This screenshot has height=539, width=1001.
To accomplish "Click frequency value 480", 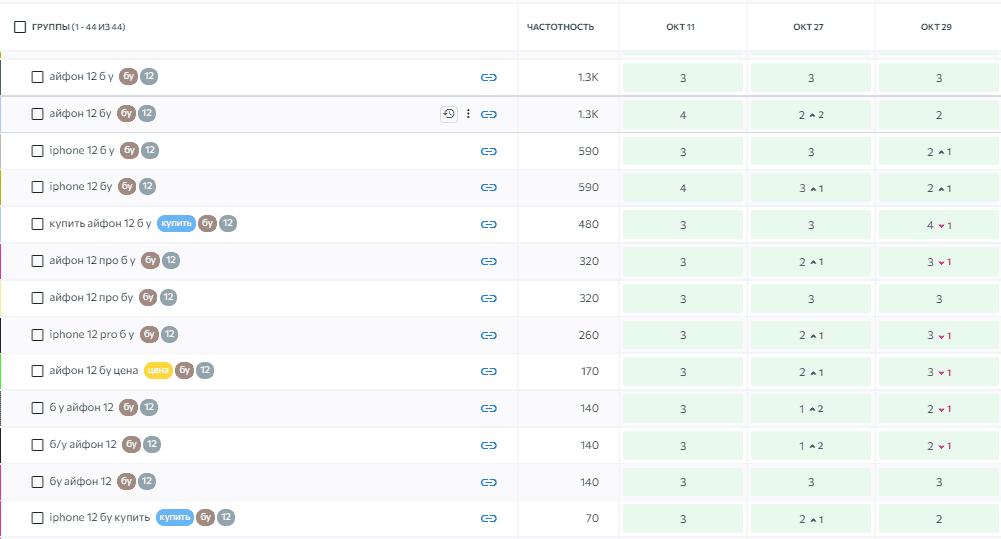I will (589, 224).
